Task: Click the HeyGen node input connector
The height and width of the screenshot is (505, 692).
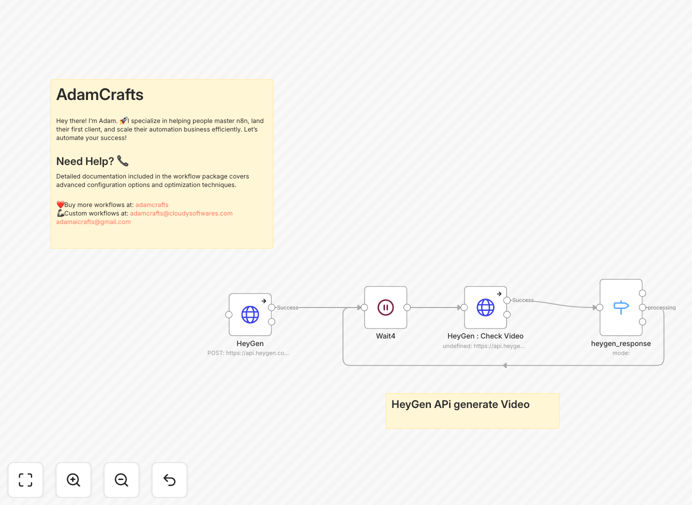Action: click(x=229, y=315)
